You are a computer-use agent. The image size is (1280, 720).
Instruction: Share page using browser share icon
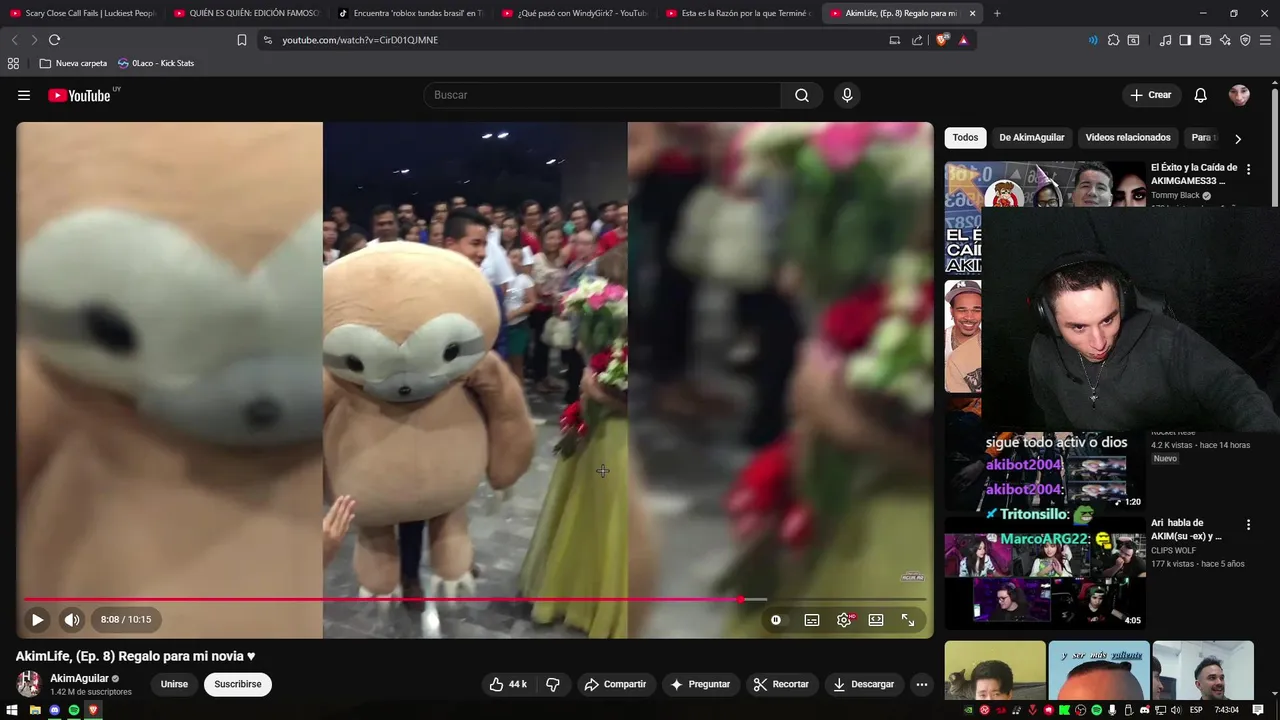(x=917, y=40)
